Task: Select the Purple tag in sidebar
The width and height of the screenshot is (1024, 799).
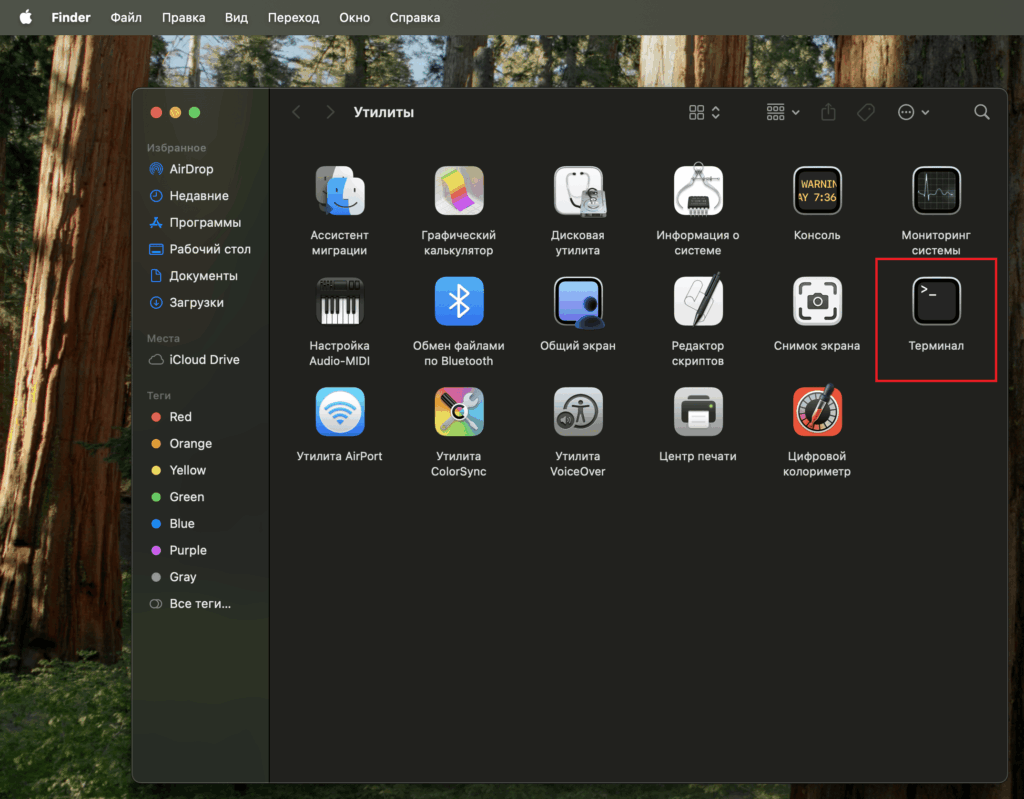Action: (x=188, y=550)
